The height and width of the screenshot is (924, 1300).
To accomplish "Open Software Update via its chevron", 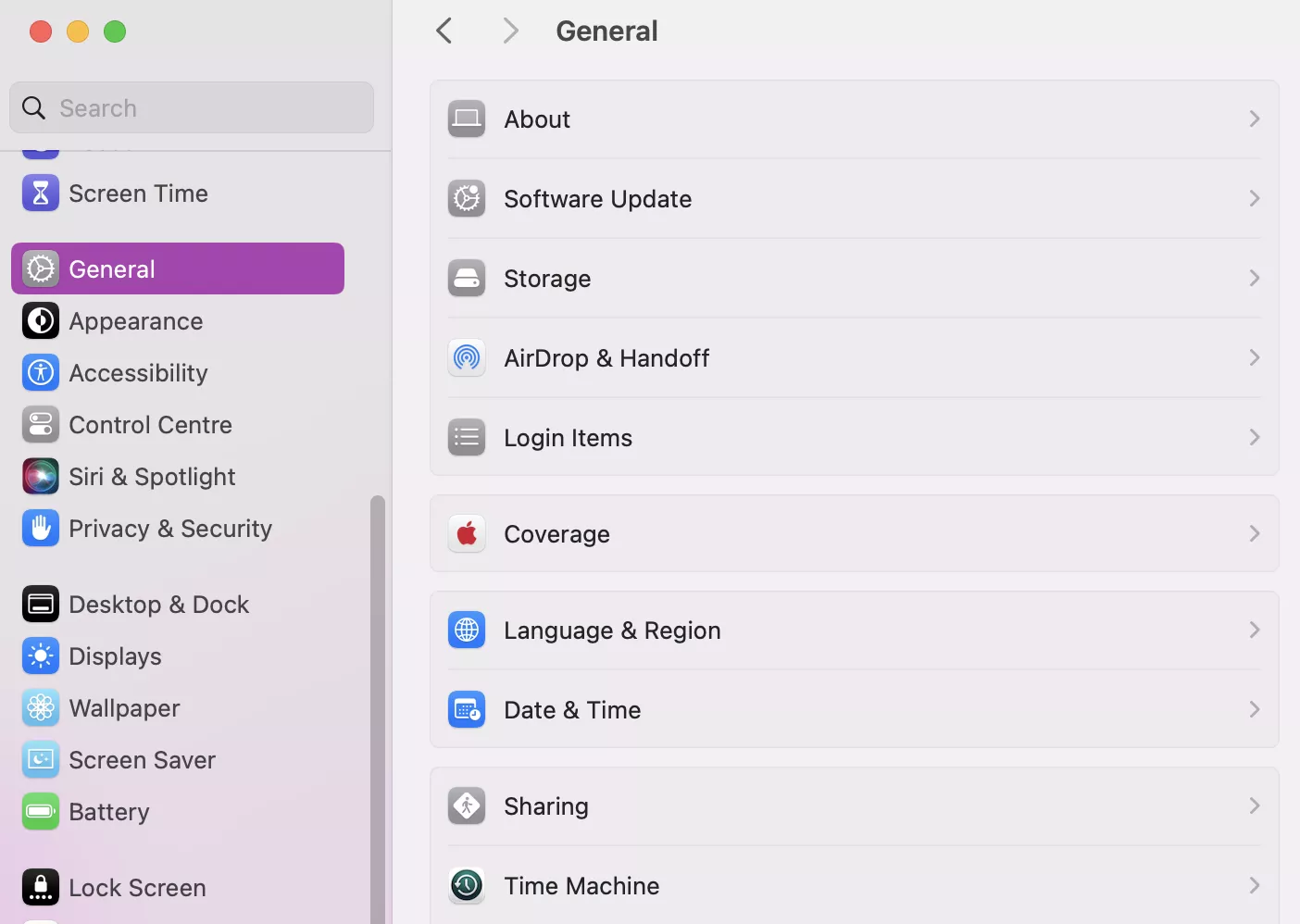I will pos(1255,198).
